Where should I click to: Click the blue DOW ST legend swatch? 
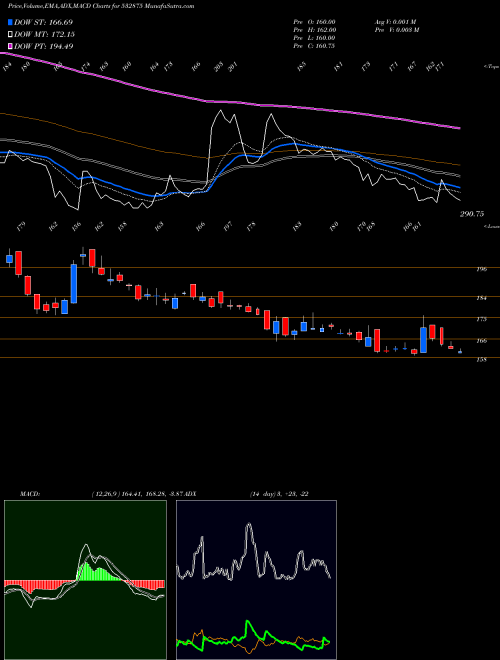pos(10,22)
